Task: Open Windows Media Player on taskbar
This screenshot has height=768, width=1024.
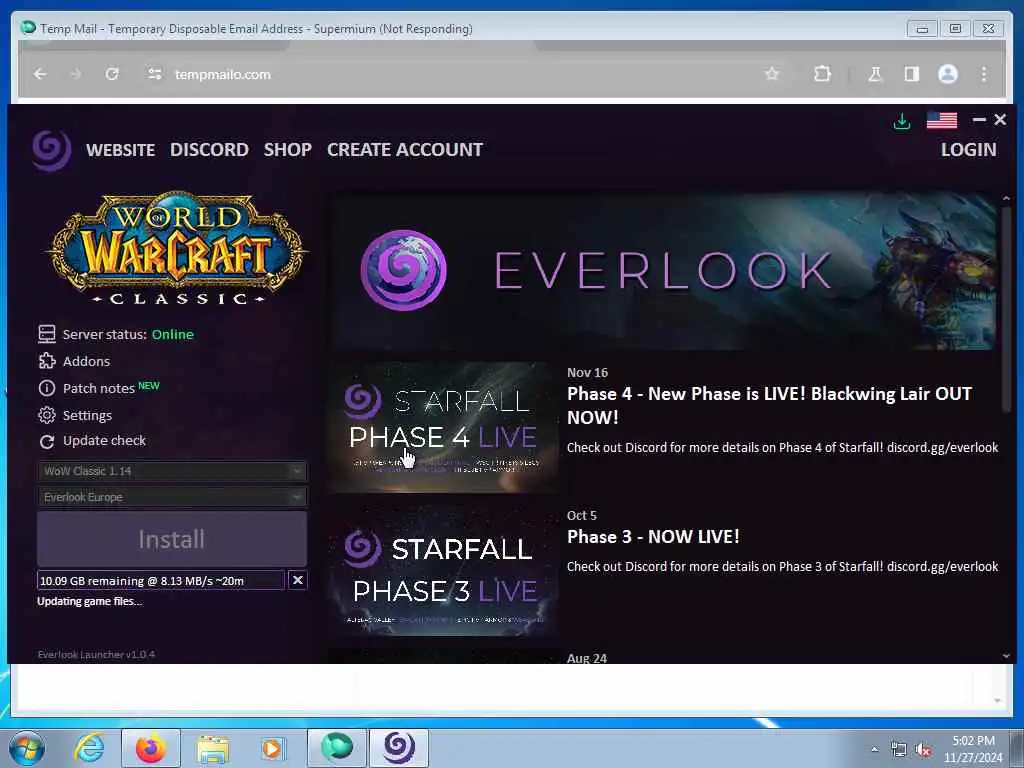Action: point(272,748)
